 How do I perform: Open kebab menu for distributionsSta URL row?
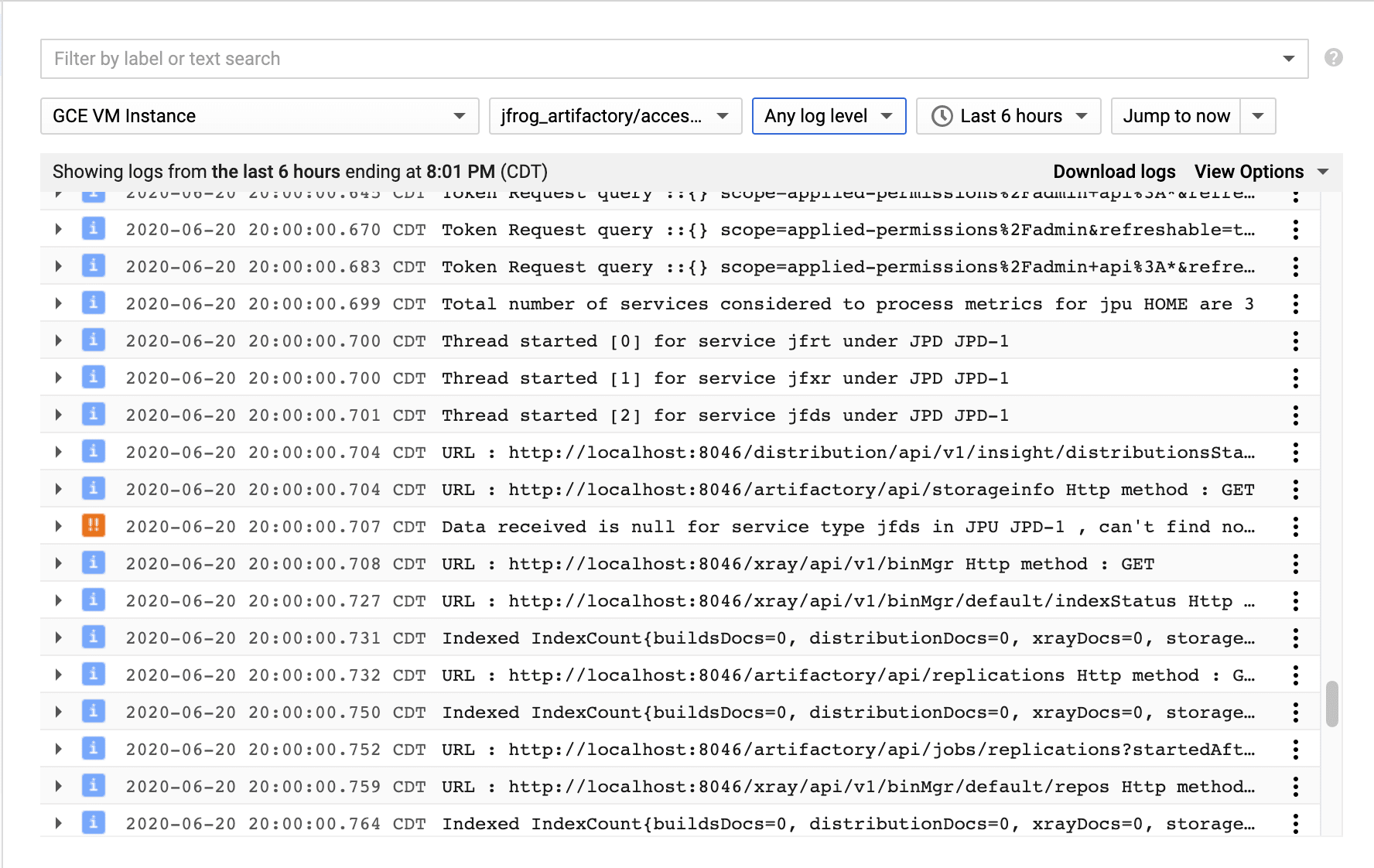coord(1295,453)
